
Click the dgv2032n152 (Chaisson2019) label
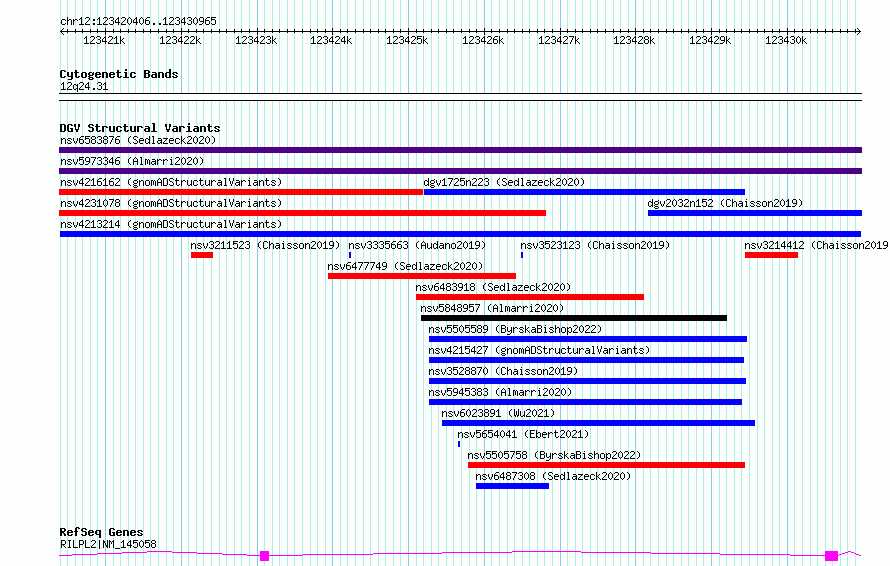point(725,203)
